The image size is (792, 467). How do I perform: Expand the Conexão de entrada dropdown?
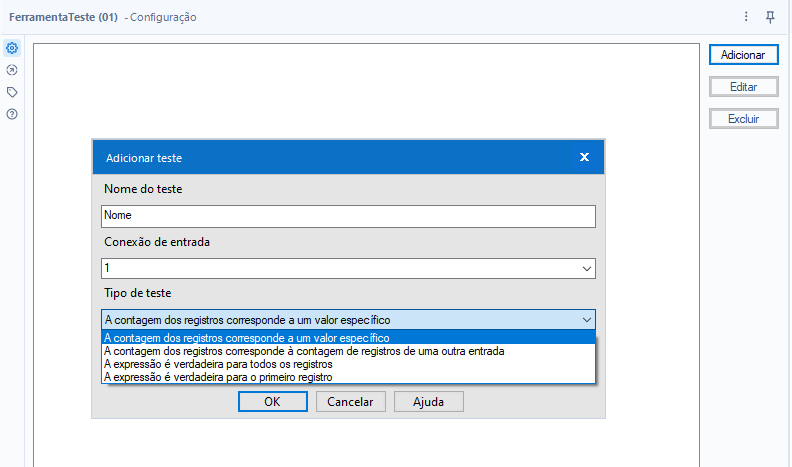click(x=586, y=269)
